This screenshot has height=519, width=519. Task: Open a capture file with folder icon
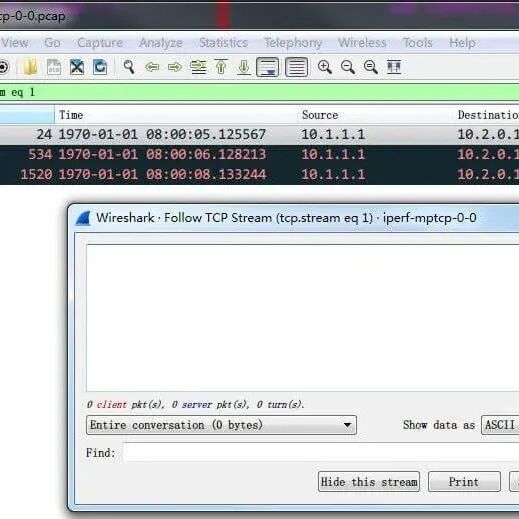[x=30, y=67]
